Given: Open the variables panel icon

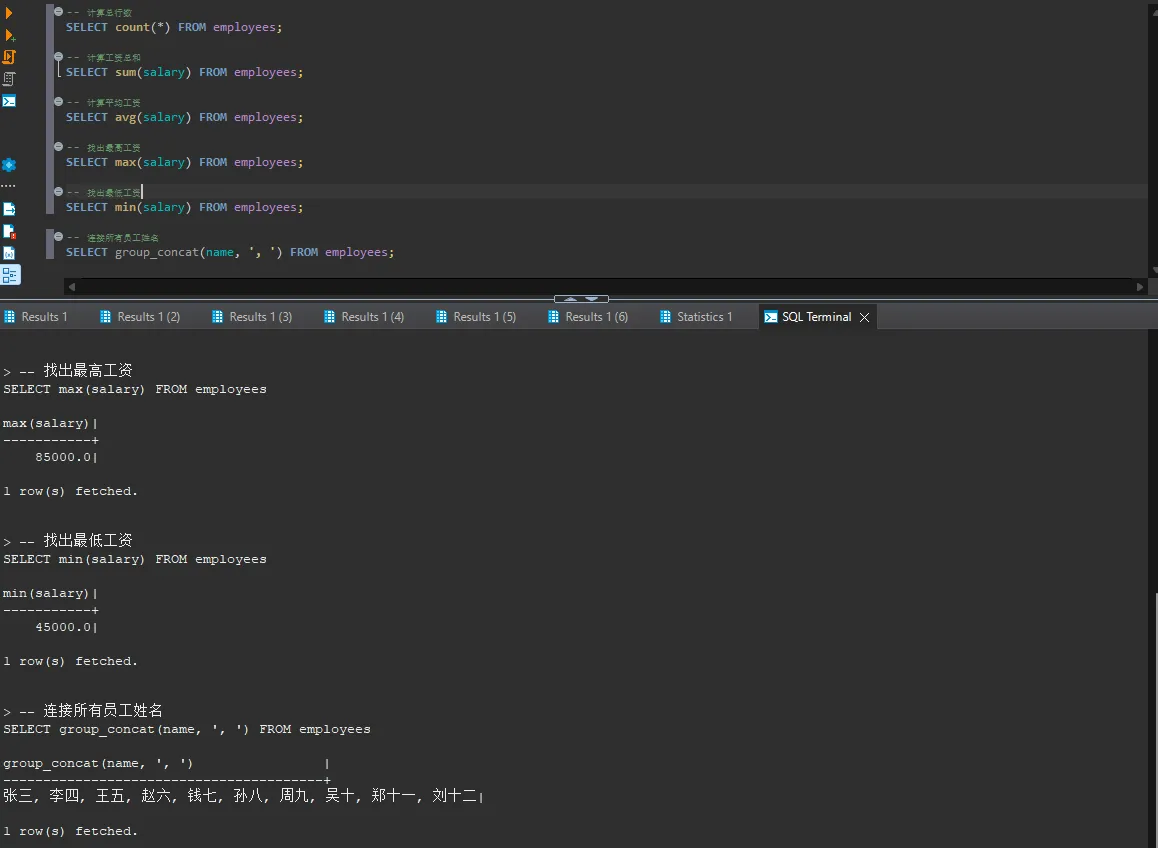Looking at the screenshot, I should tap(9, 253).
